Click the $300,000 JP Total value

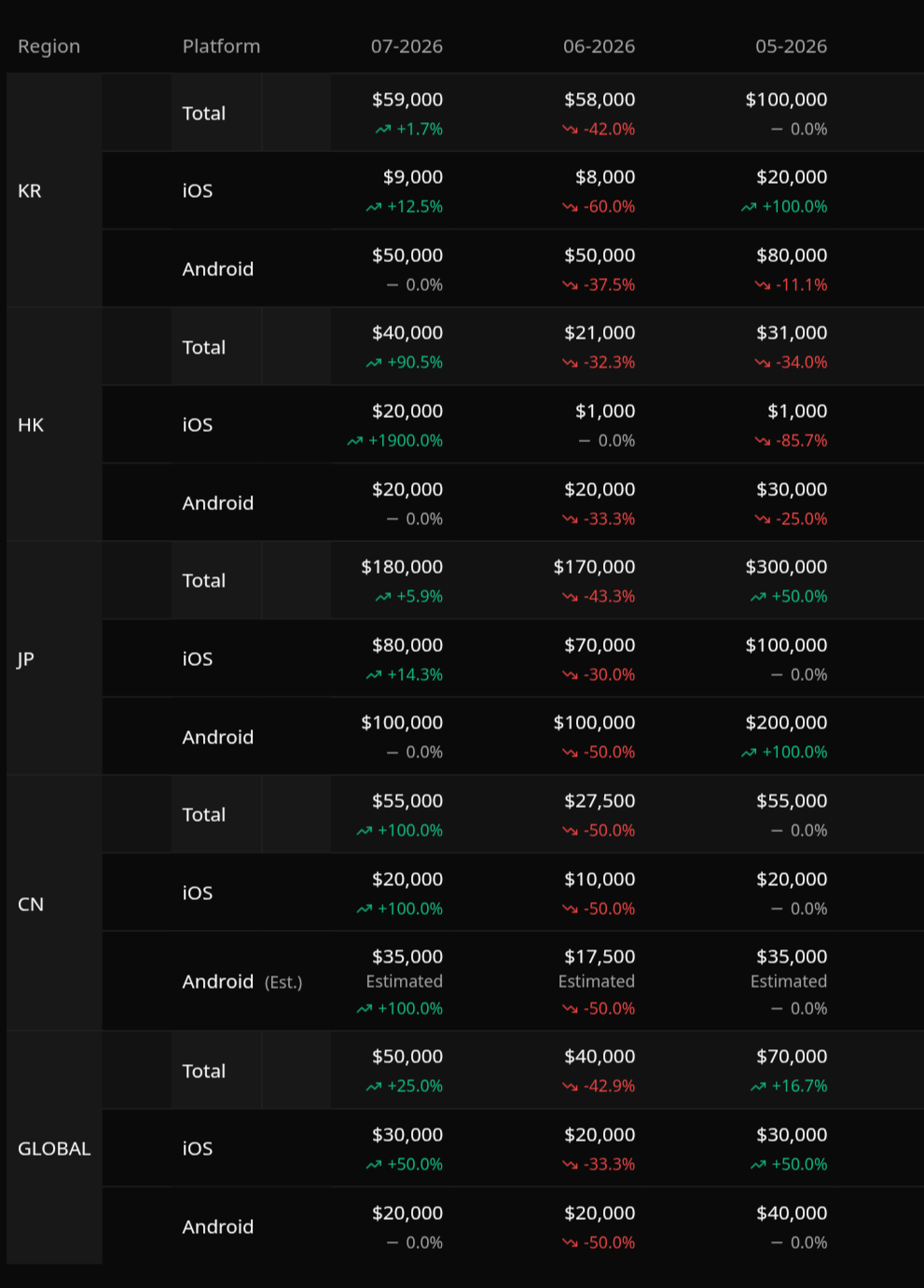(786, 567)
